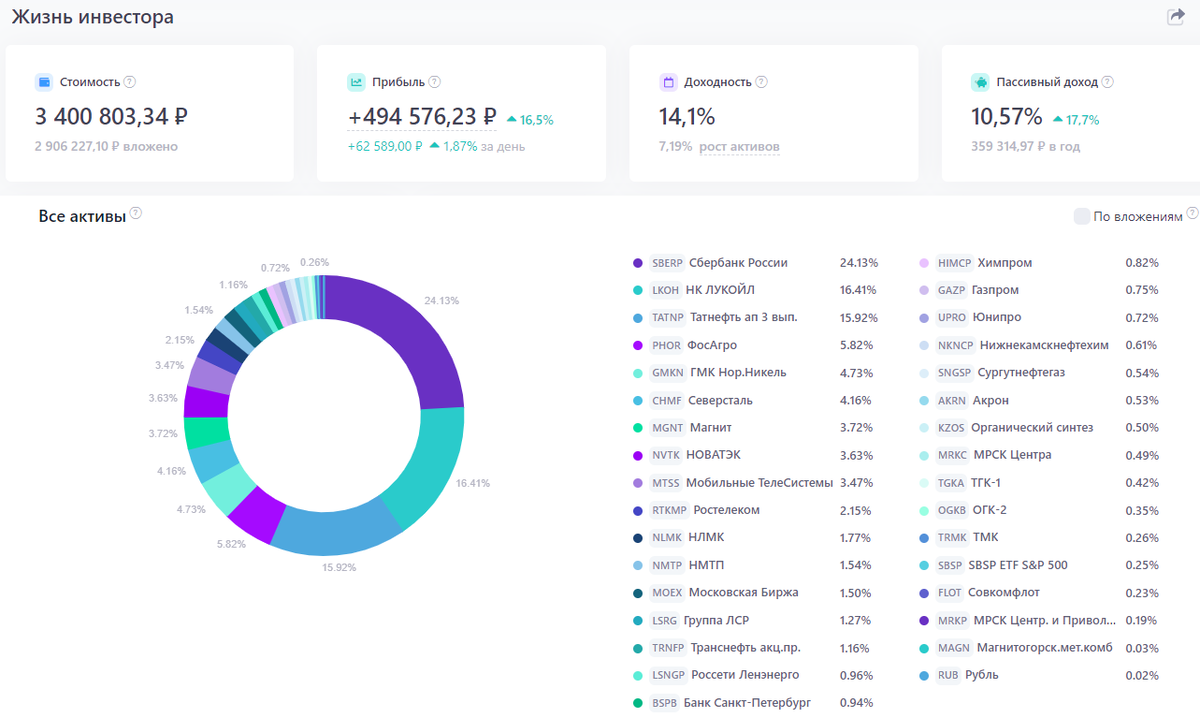Select the ФосАгро legend name
1200x718 pixels.
(x=712, y=345)
